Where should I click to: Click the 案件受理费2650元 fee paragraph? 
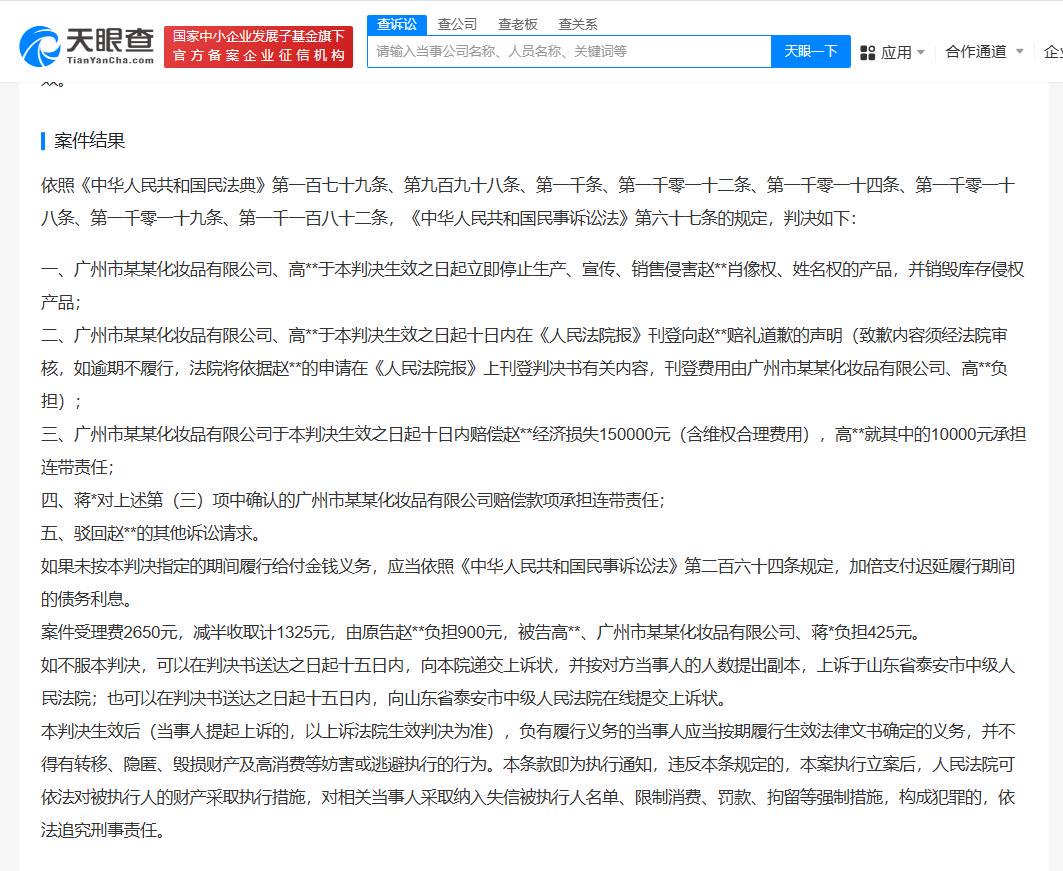point(480,632)
